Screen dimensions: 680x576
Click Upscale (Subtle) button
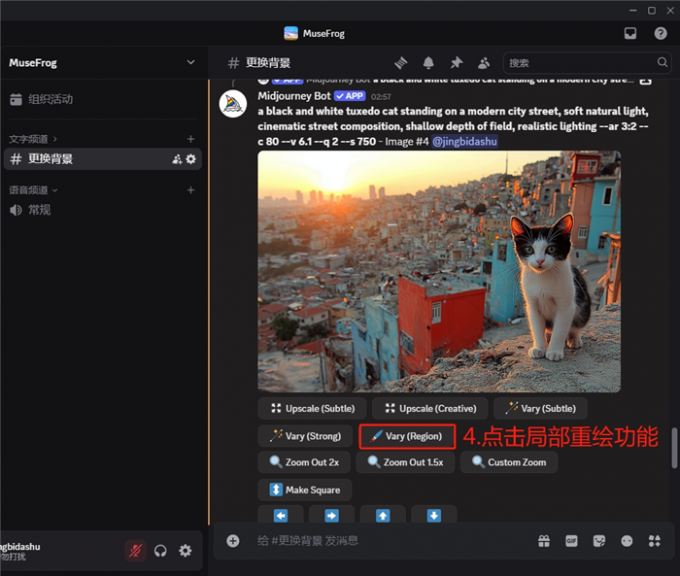coord(312,409)
